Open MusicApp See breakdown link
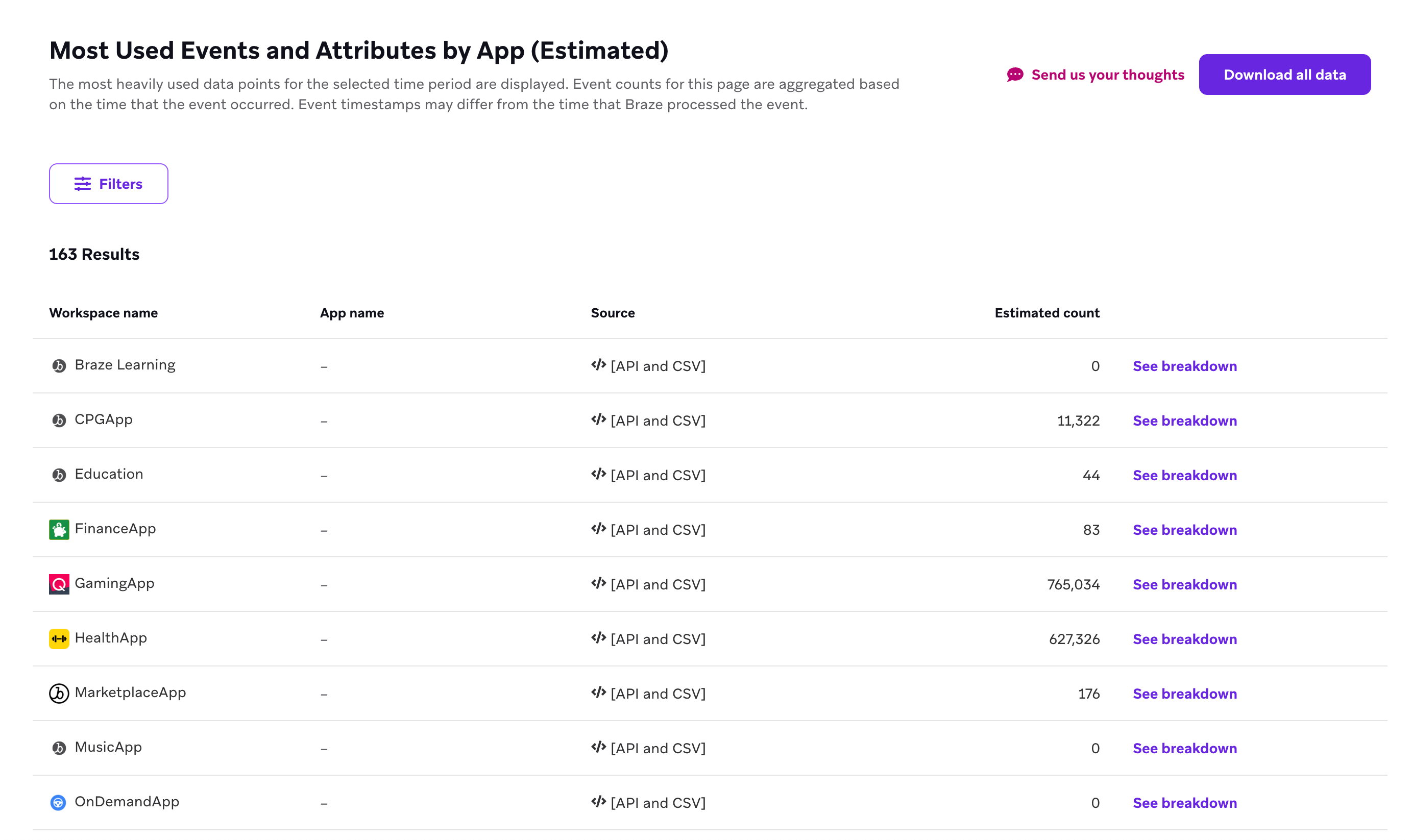 click(1184, 748)
